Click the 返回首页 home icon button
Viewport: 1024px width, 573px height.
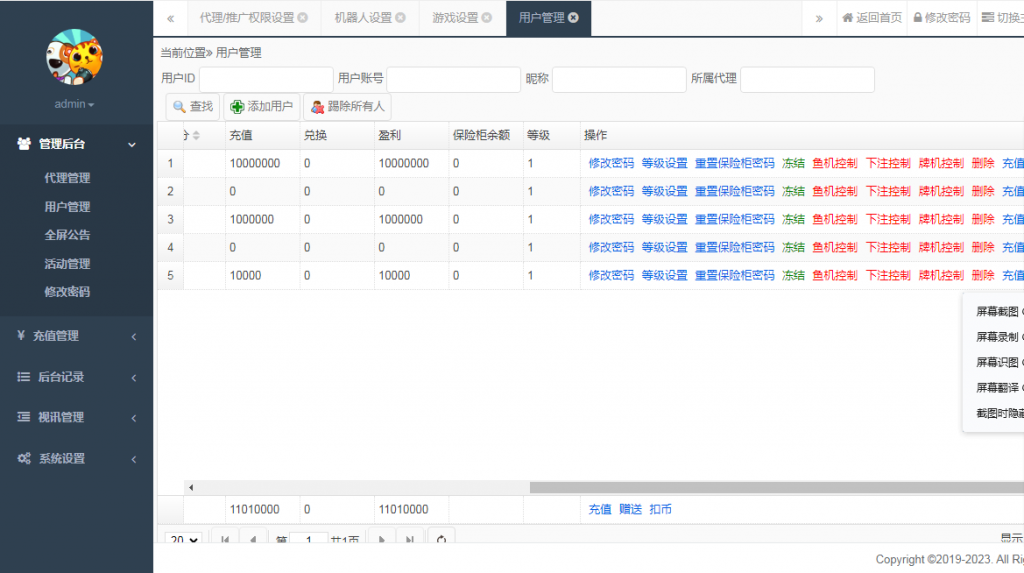coord(871,18)
